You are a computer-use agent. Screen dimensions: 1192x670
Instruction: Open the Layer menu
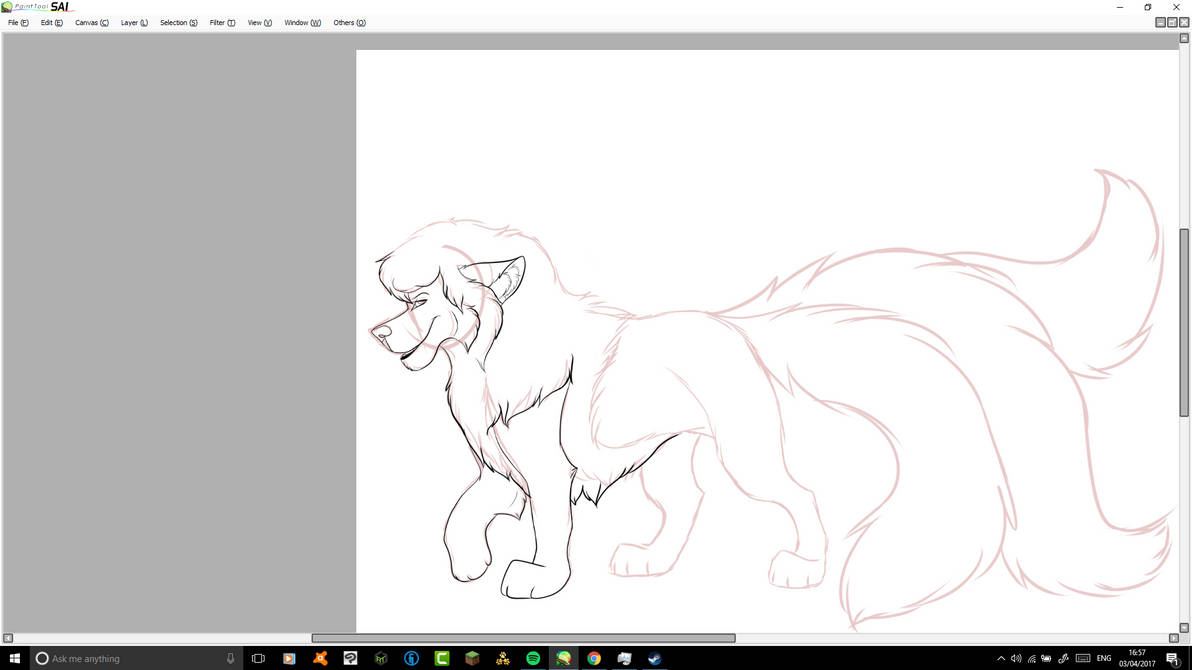point(134,23)
